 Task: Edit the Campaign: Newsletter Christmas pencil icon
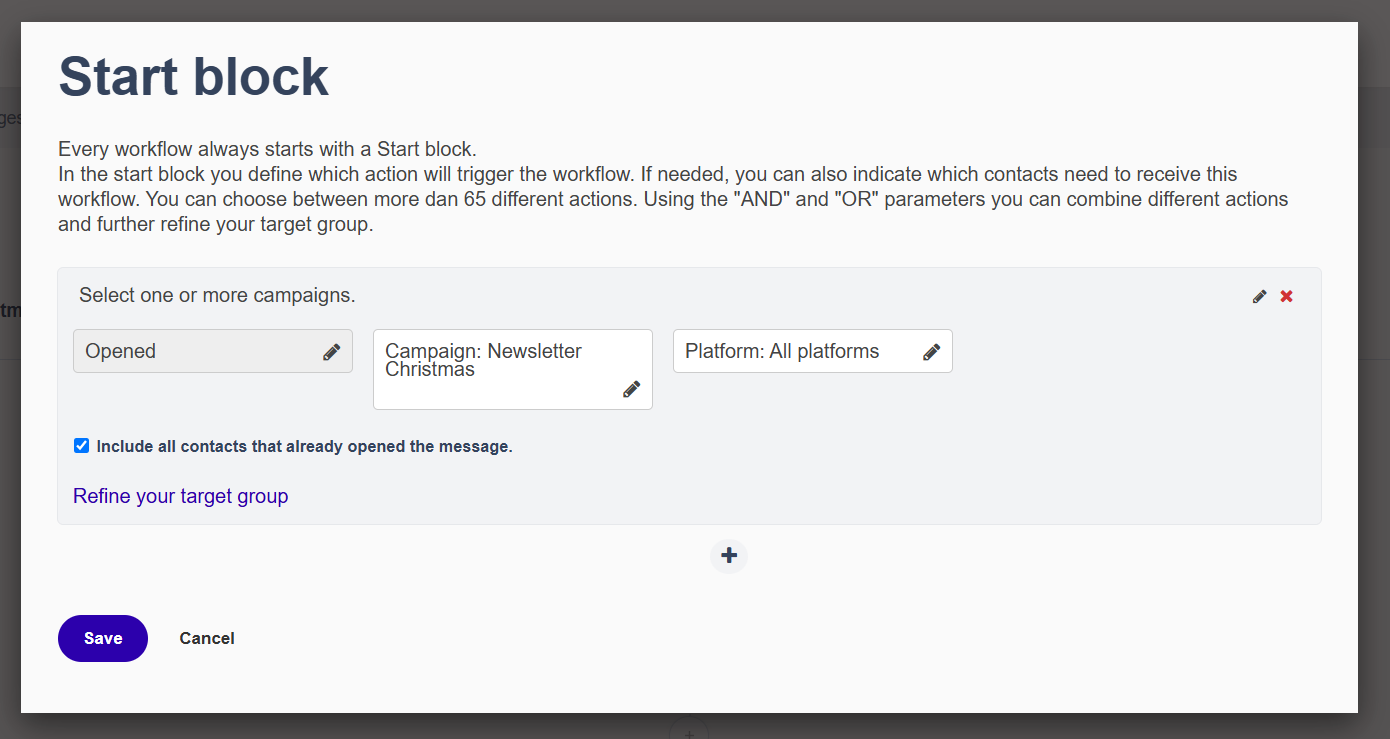coord(632,389)
